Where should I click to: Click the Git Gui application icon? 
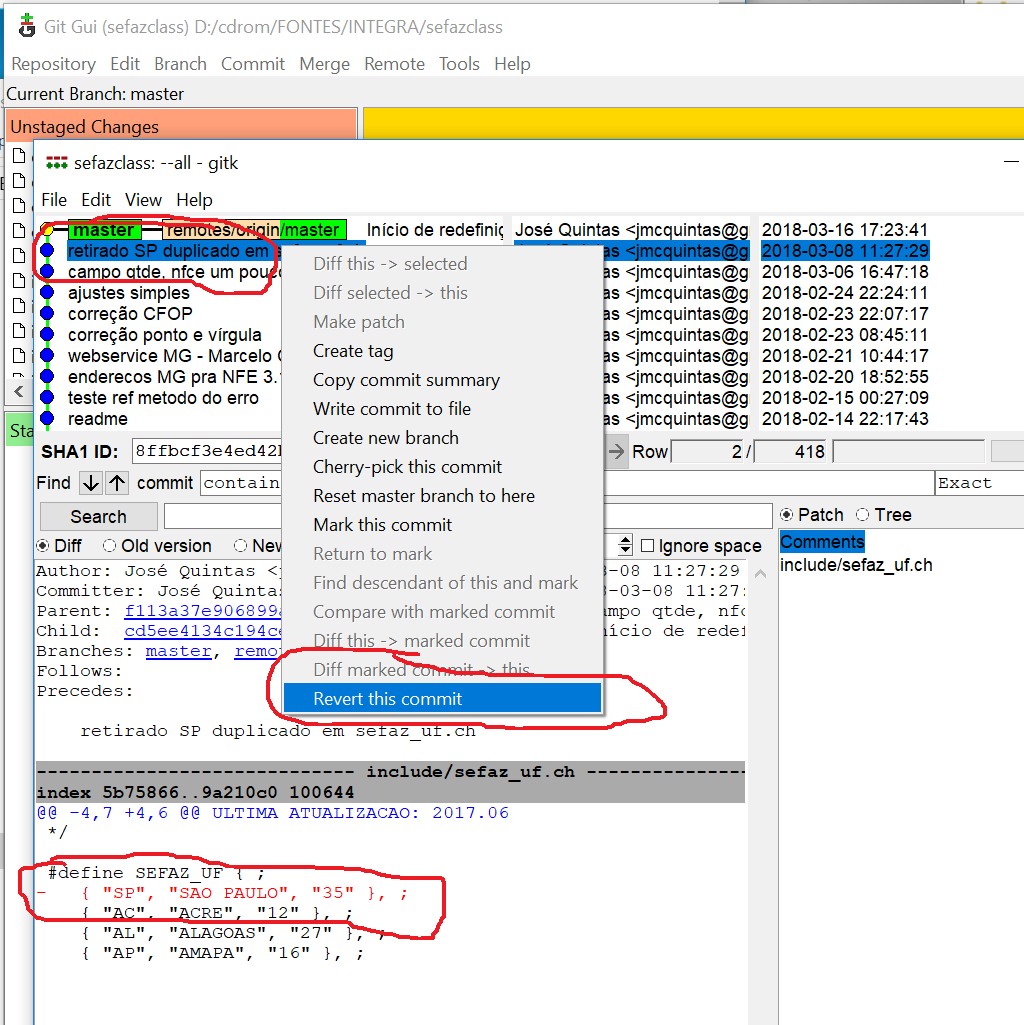point(27,27)
